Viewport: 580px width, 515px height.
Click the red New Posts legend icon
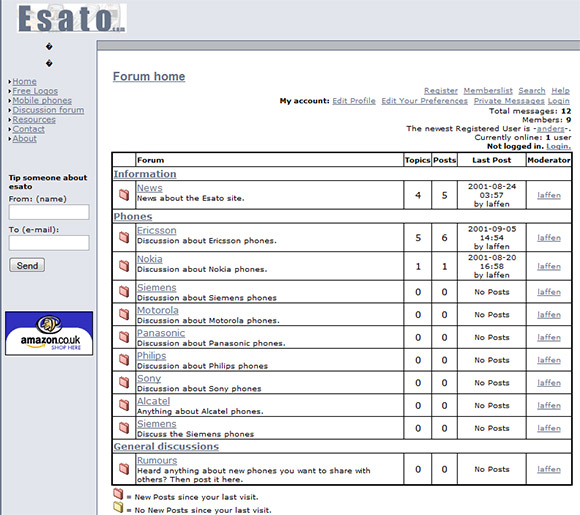point(118,494)
